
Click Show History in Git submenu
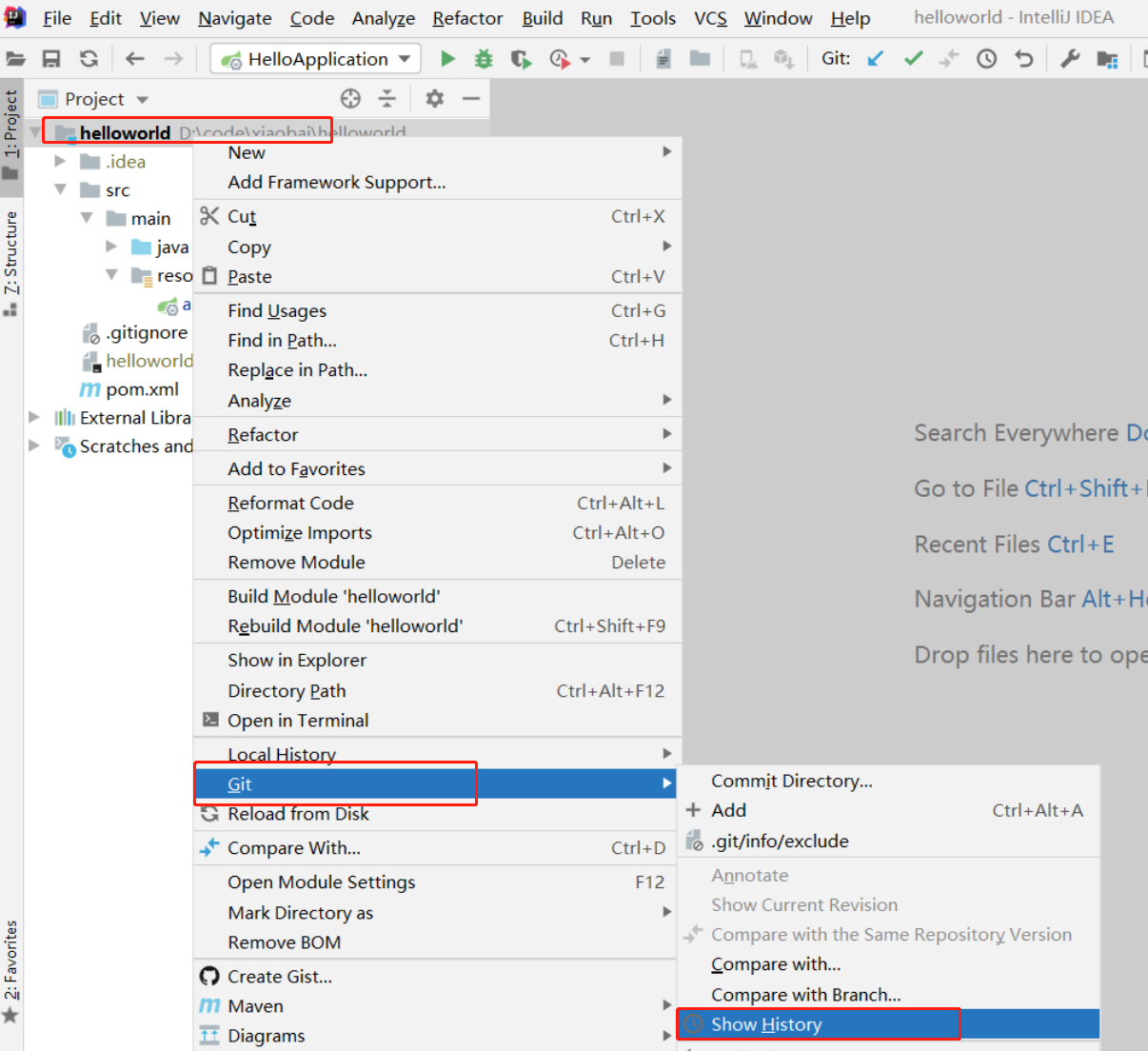(x=888, y=1024)
